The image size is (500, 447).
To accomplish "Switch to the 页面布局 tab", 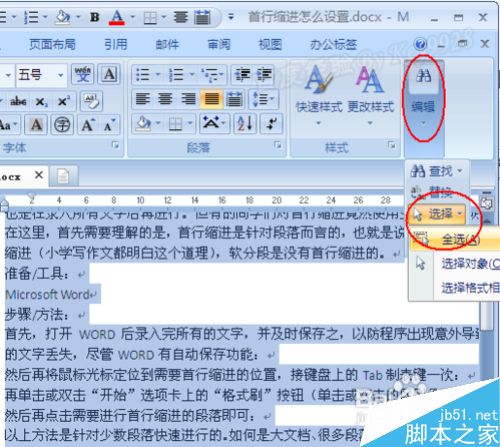I will (x=52, y=44).
